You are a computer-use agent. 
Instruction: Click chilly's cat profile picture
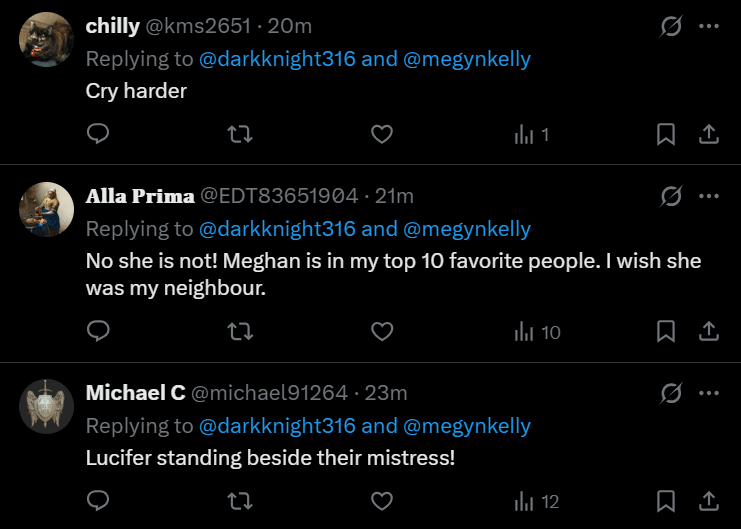click(47, 40)
